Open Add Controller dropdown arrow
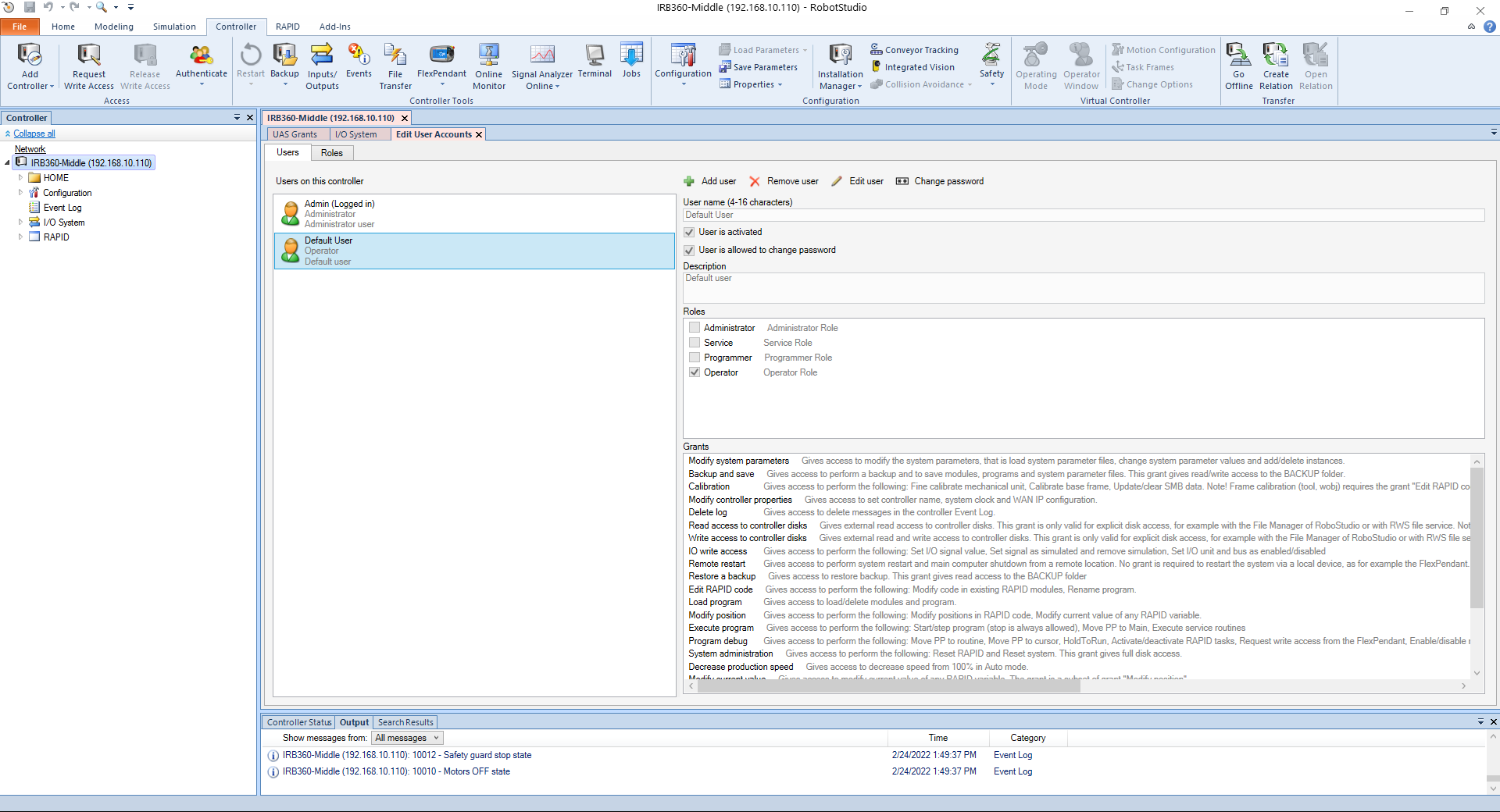Screen dimensions: 1500x812 tap(52, 87)
